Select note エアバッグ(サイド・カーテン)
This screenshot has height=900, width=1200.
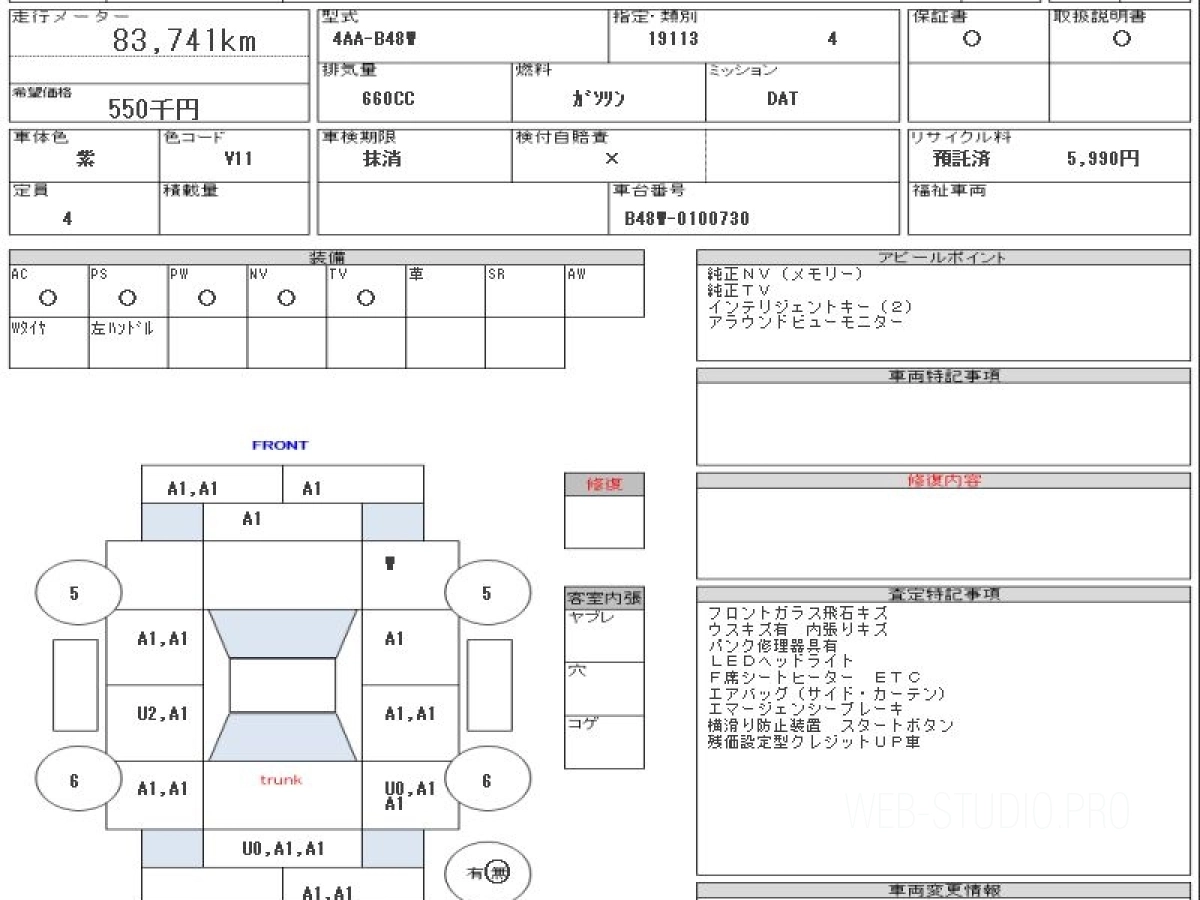pyautogui.click(x=827, y=693)
